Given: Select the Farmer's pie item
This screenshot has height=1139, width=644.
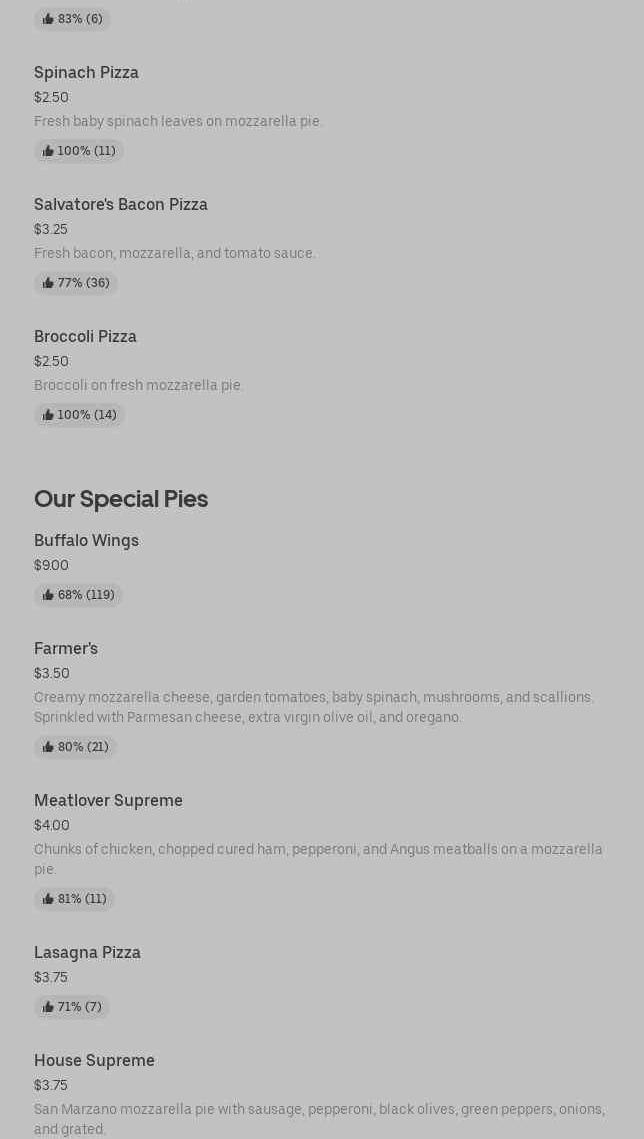Looking at the screenshot, I should pyautogui.click(x=66, y=649).
